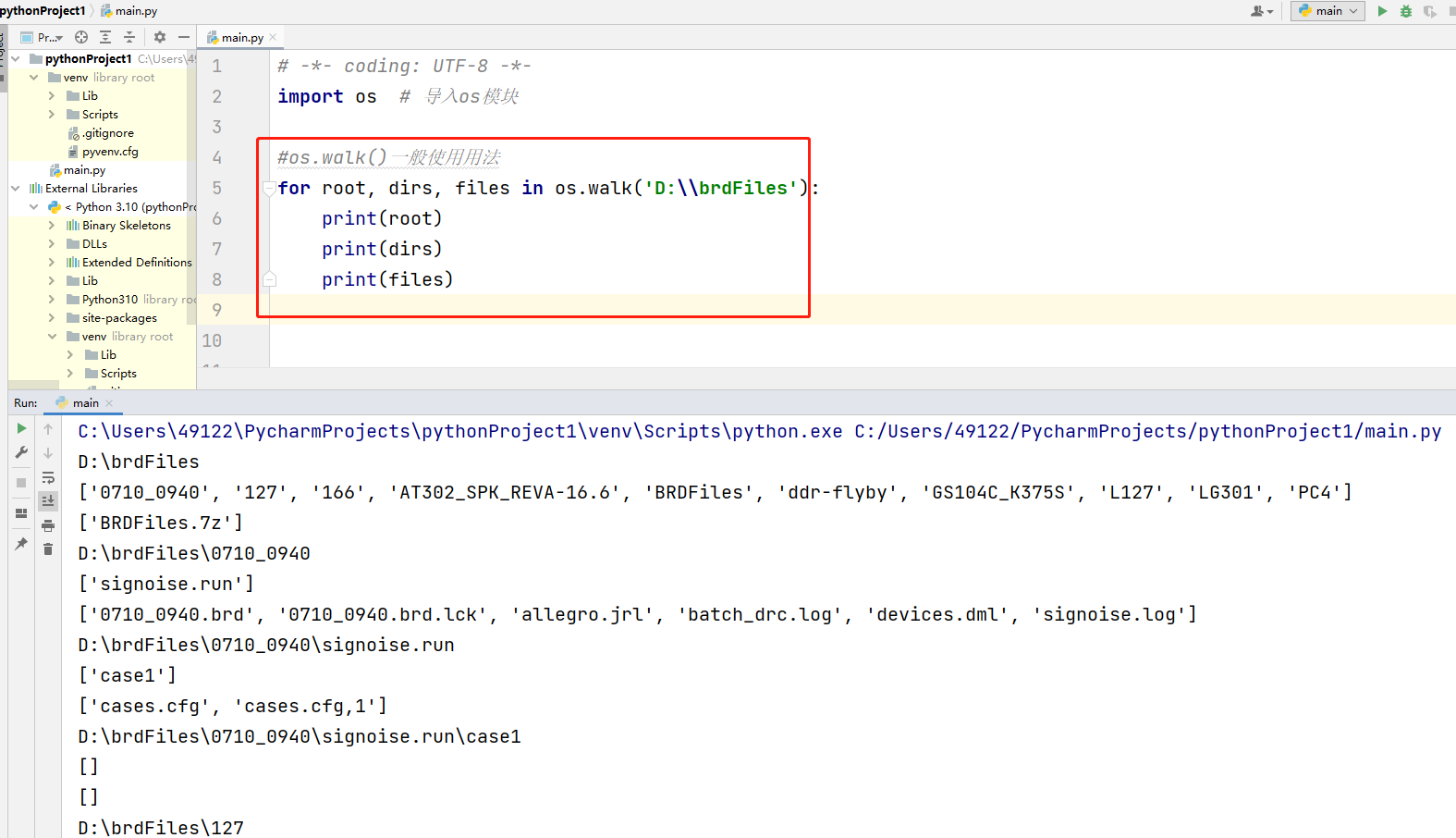Edit run configuration via wrench icon
Viewport: 1456px width, 838px height.
tap(21, 452)
